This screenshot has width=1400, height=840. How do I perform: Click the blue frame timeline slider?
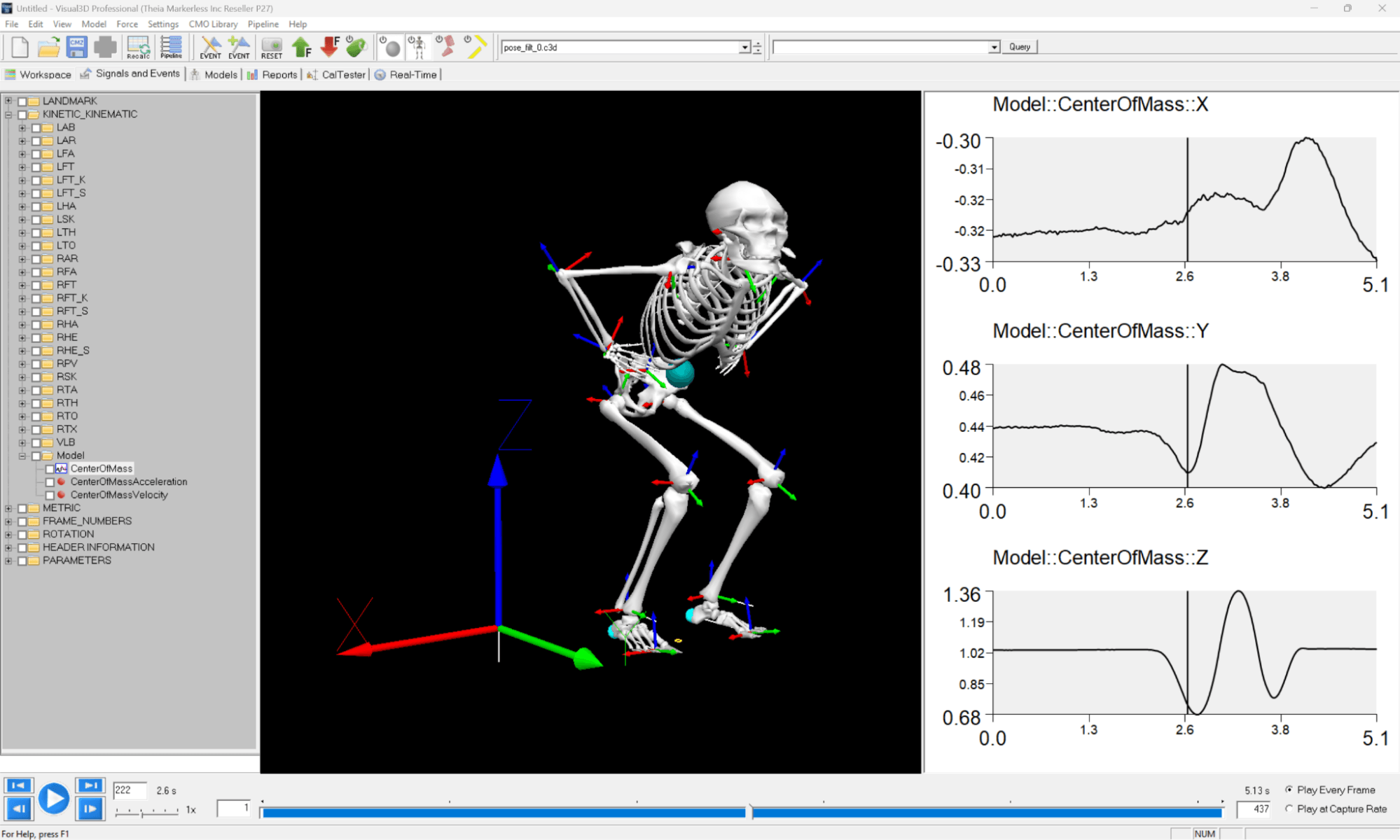[742, 812]
